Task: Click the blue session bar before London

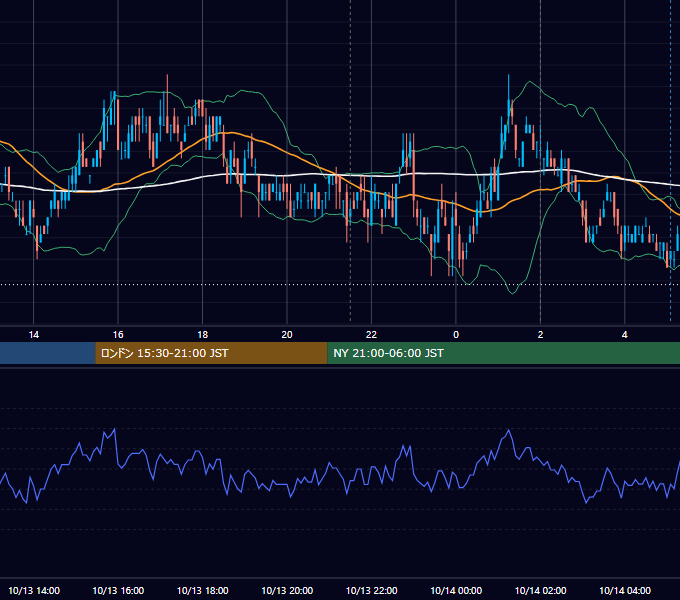Action: pyautogui.click(x=48, y=353)
